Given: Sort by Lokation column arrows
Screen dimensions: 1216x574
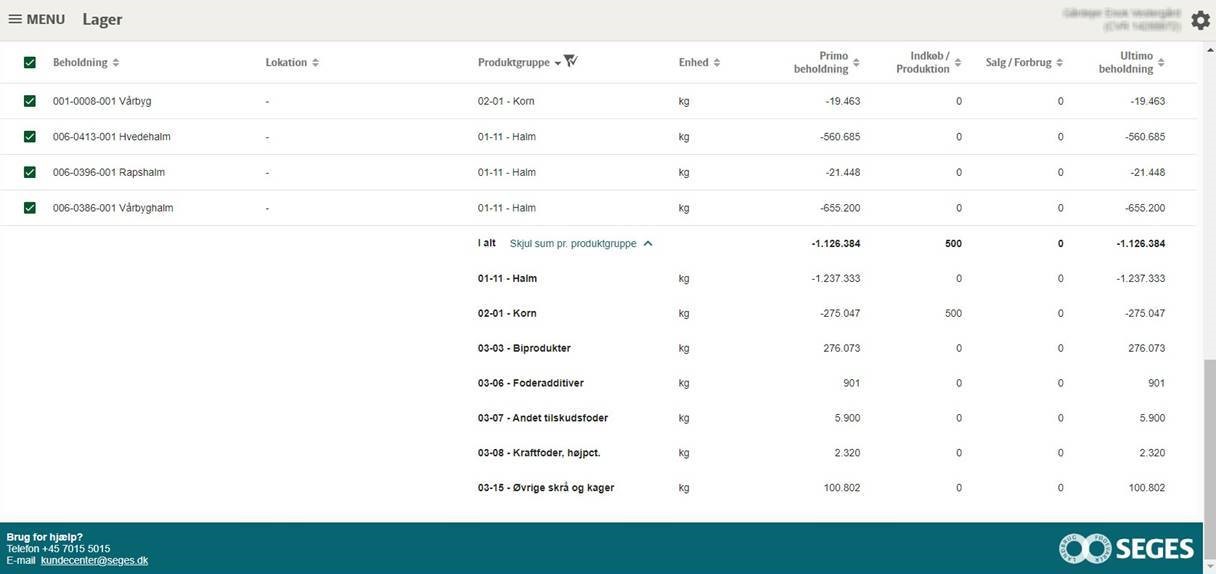Looking at the screenshot, I should [316, 62].
